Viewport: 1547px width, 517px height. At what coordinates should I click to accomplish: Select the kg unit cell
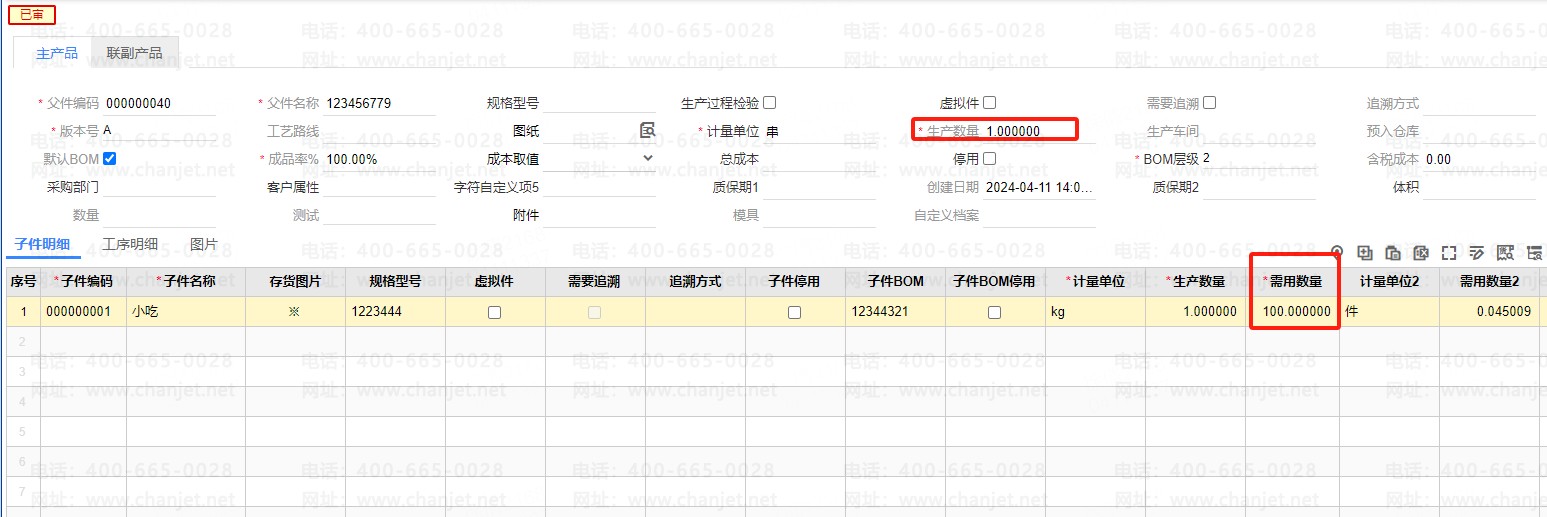point(1095,312)
